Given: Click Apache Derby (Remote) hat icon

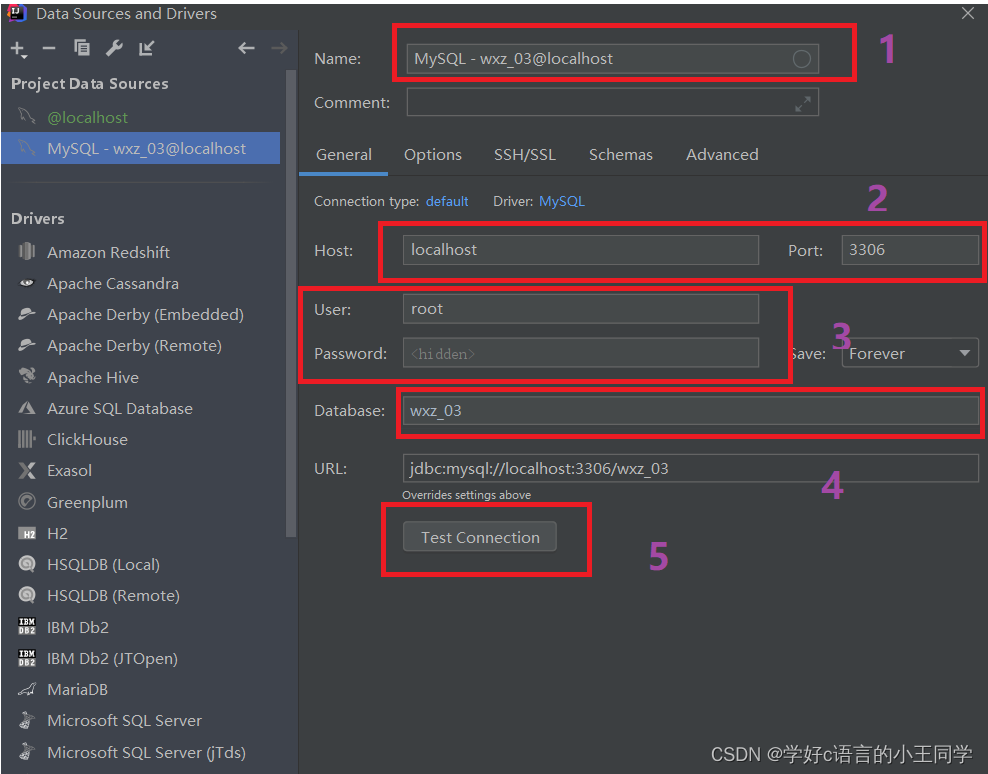Looking at the screenshot, I should coord(26,345).
